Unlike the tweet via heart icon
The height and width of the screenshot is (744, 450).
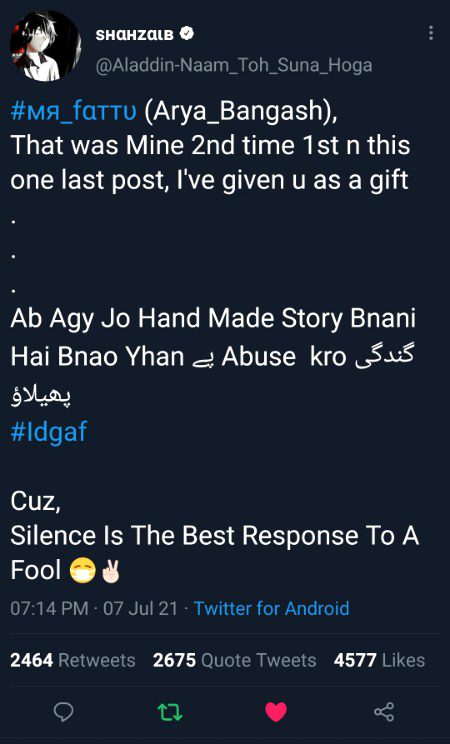[276, 712]
